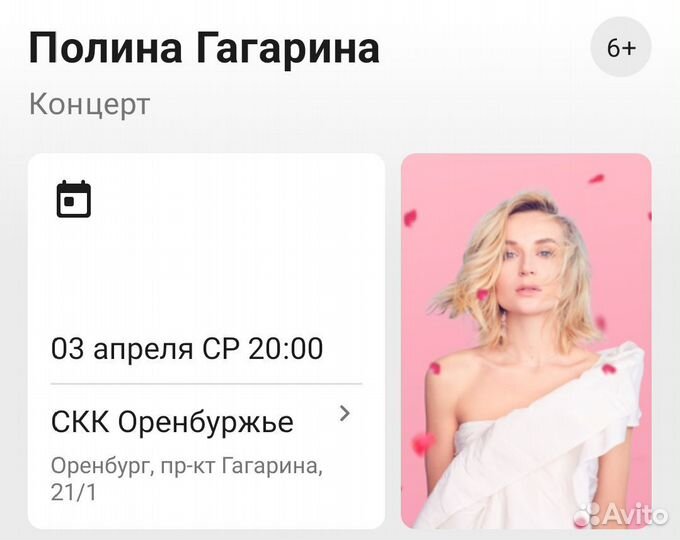The width and height of the screenshot is (680, 540).
Task: Expand venue details with the chevron arrow
Action: tap(345, 414)
